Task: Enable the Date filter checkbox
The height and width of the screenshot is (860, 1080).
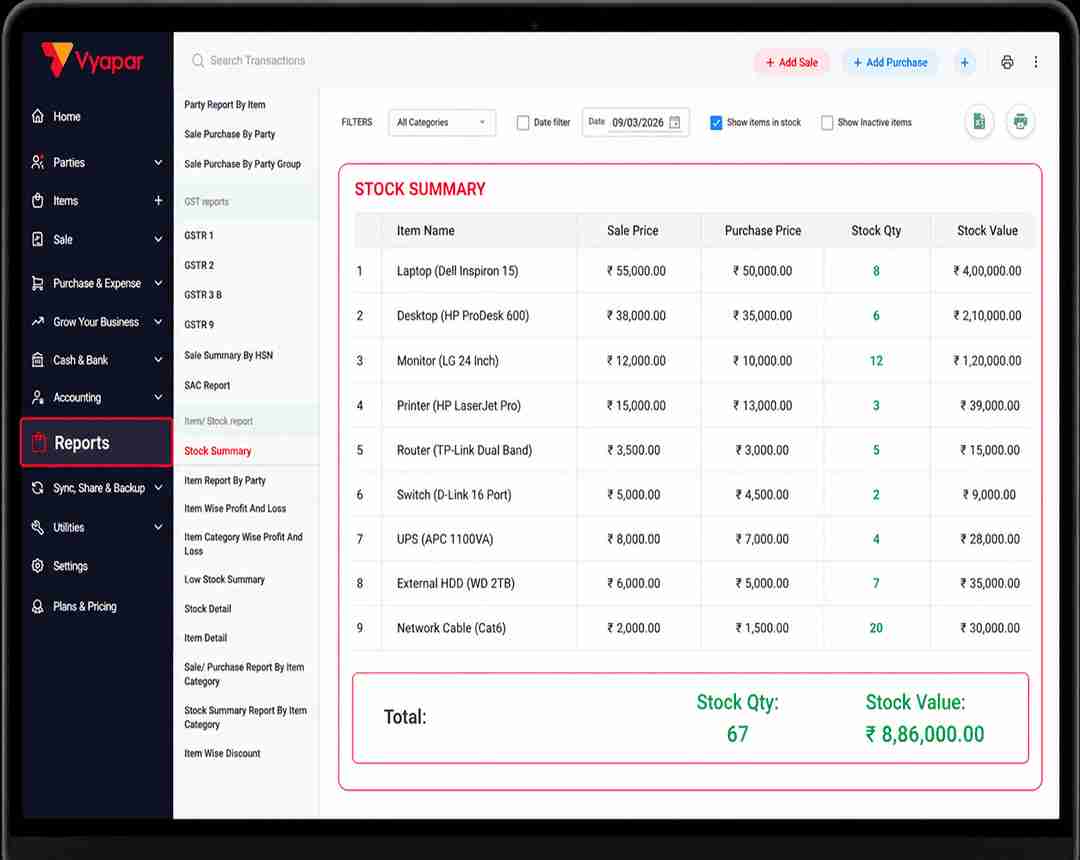Action: pos(523,123)
